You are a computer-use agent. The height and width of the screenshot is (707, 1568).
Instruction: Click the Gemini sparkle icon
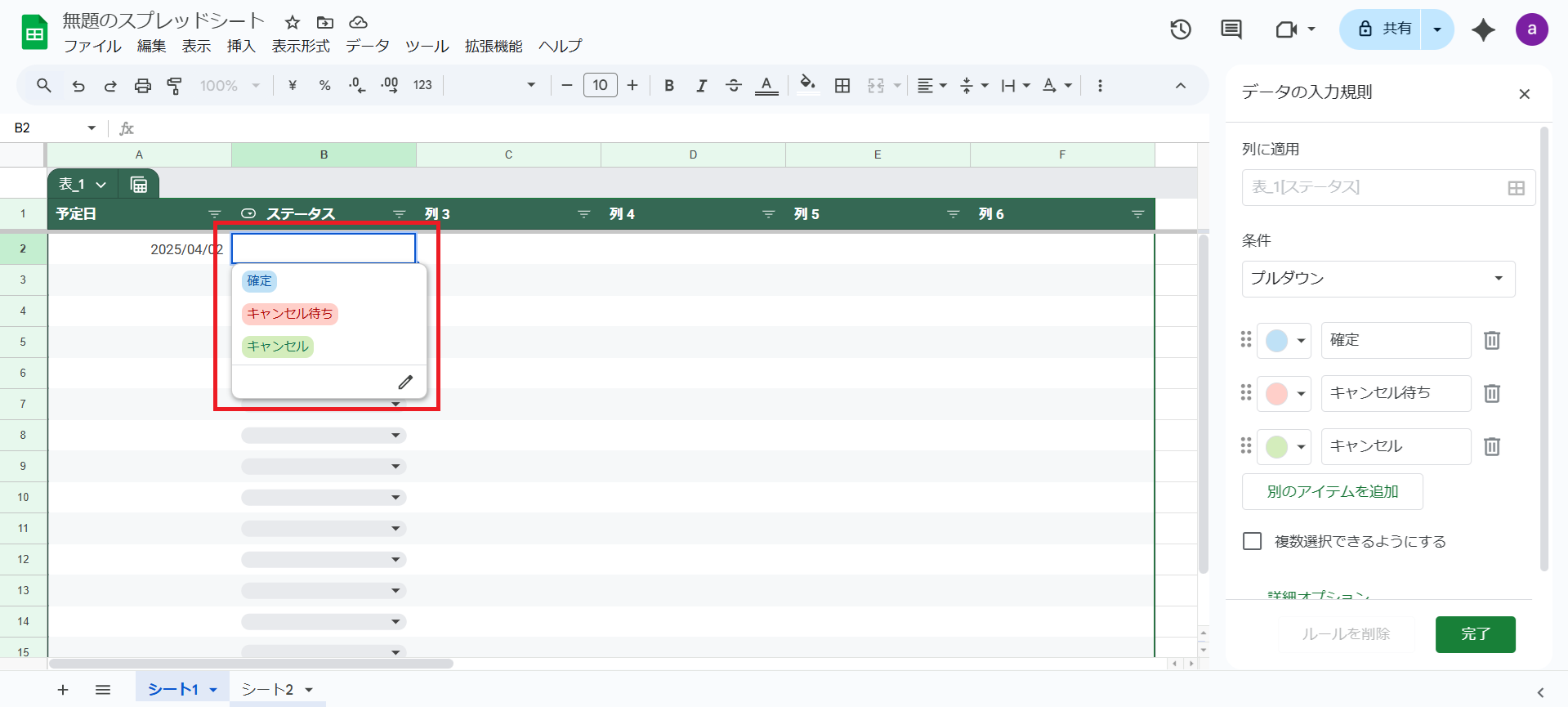pyautogui.click(x=1483, y=30)
